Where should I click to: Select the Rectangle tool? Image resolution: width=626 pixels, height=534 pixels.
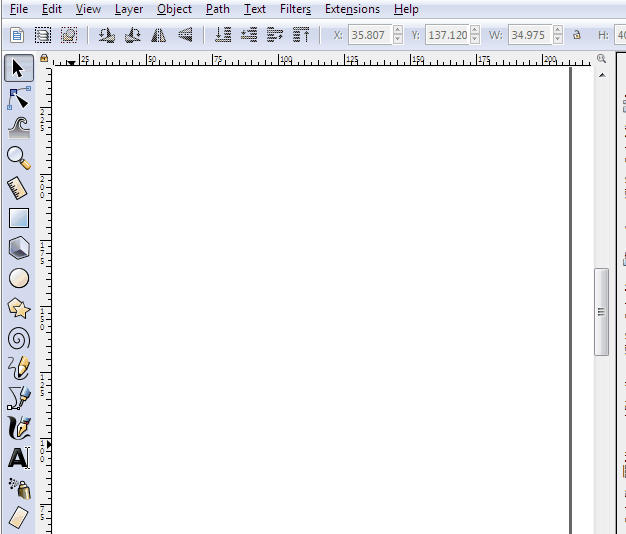tap(18, 217)
